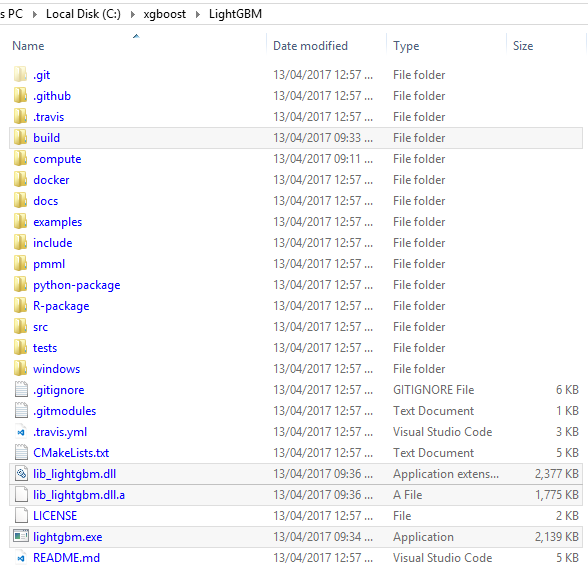Click the Application extens... type cell

pos(446,474)
